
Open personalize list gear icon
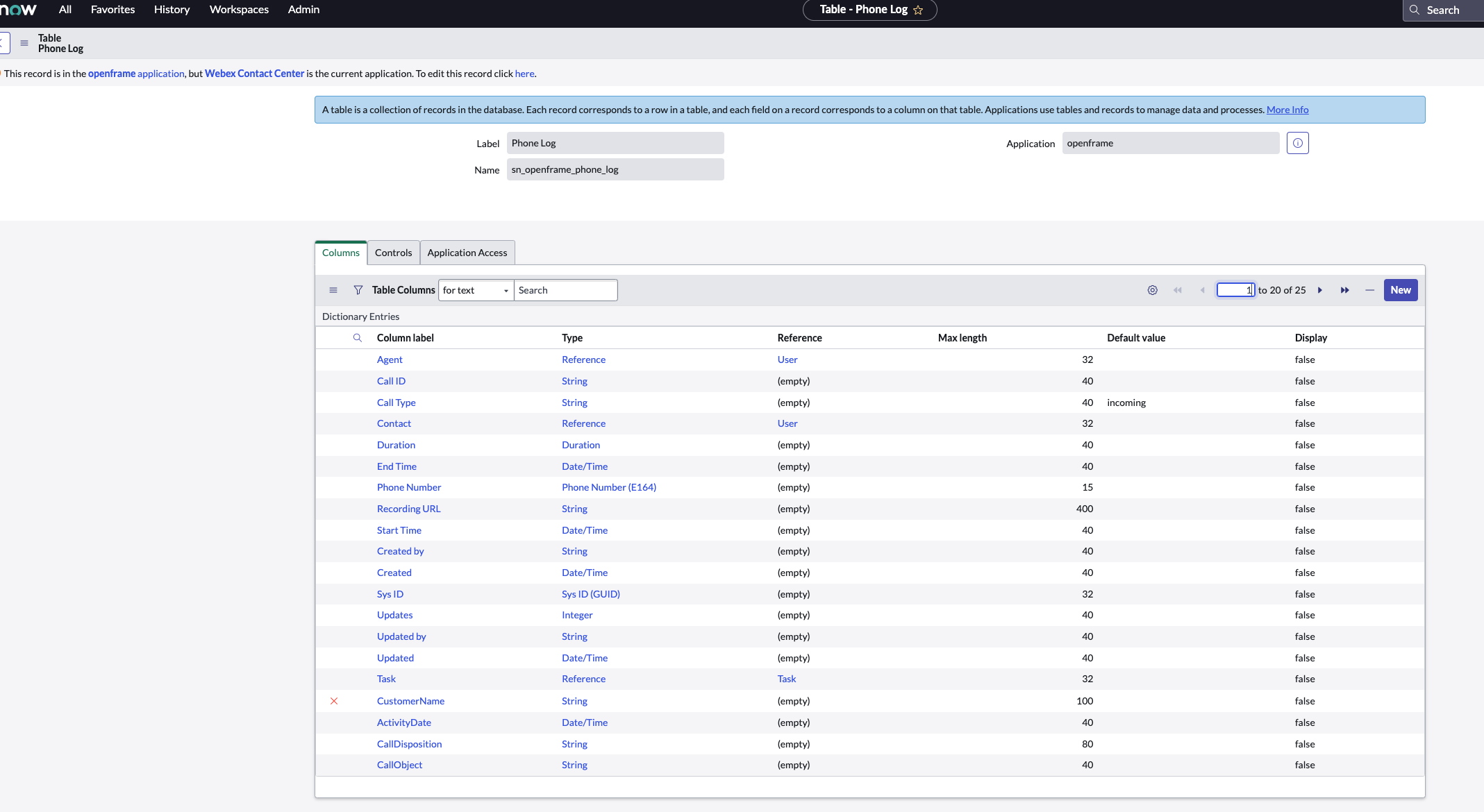click(1152, 290)
